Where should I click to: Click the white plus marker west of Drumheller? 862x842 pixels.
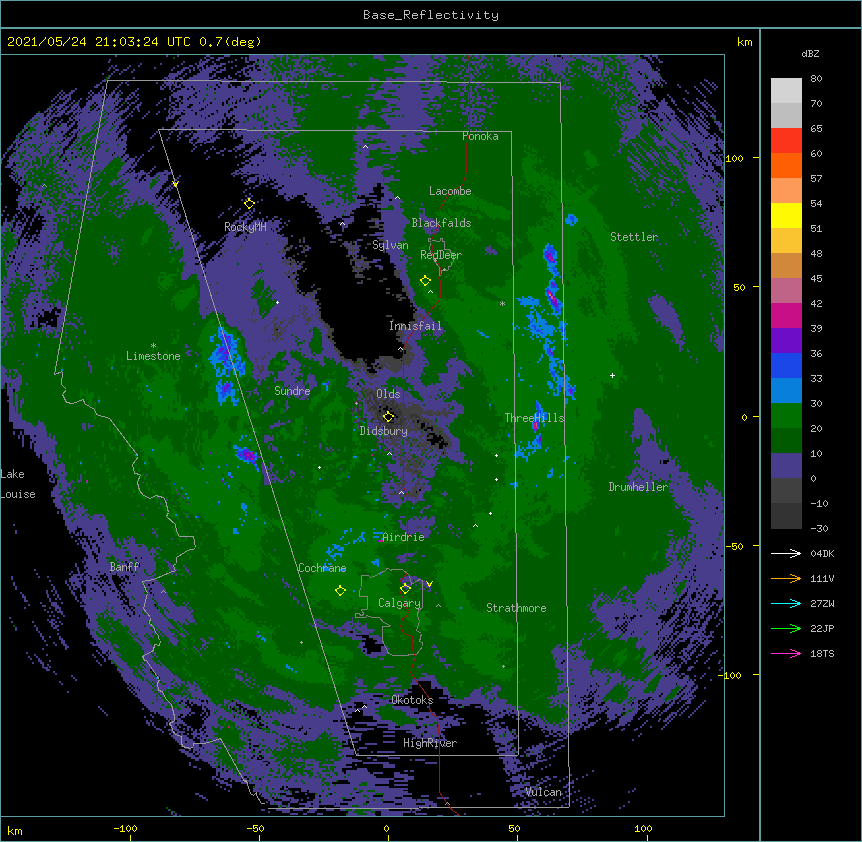pos(612,375)
